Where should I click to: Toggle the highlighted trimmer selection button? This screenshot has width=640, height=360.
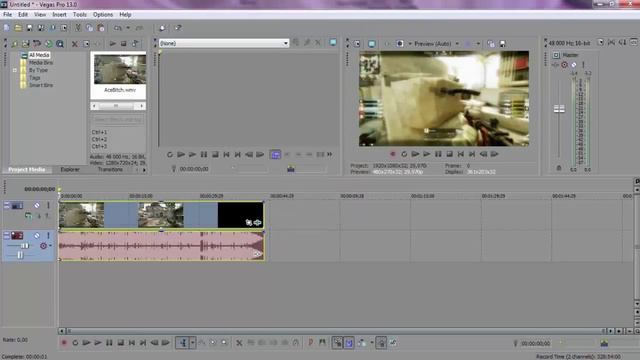(x=276, y=154)
